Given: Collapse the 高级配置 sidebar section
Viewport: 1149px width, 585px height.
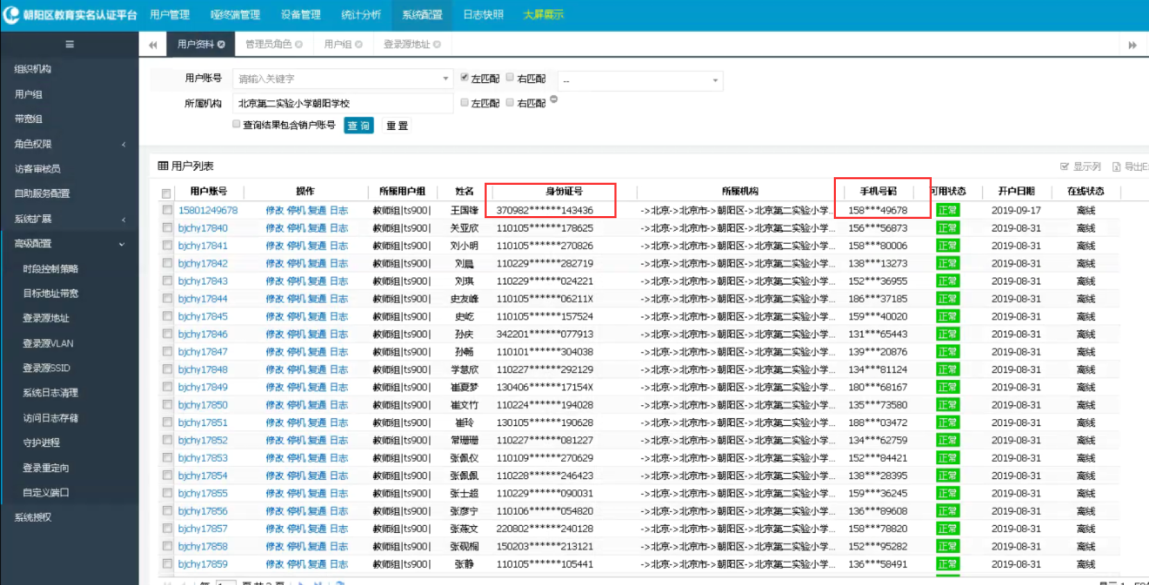Looking at the screenshot, I should tap(70, 243).
